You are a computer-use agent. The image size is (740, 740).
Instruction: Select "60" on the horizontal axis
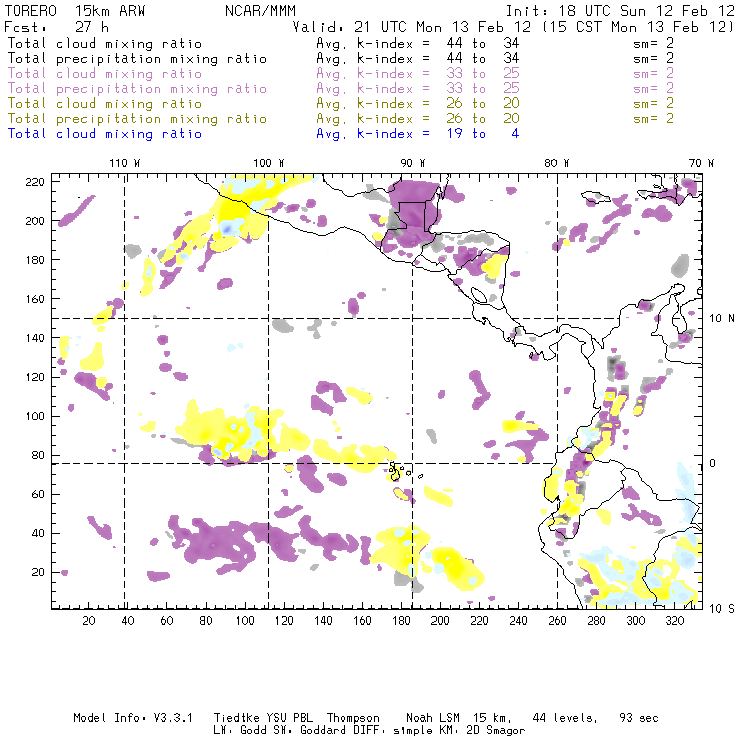click(x=167, y=621)
